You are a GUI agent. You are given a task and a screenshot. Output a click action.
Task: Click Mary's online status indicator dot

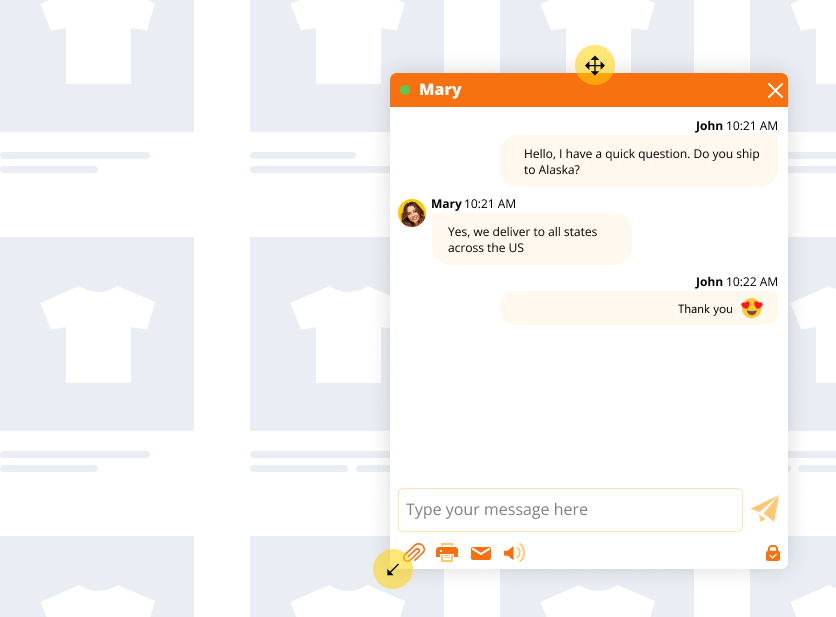click(406, 89)
